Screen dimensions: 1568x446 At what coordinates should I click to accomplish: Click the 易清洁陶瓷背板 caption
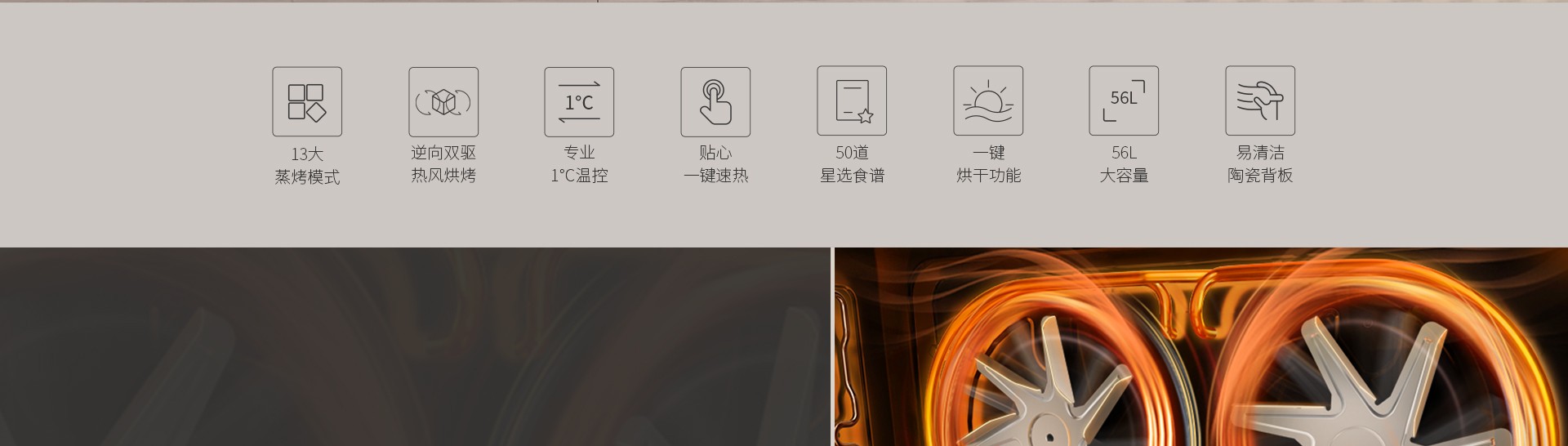(x=1260, y=164)
